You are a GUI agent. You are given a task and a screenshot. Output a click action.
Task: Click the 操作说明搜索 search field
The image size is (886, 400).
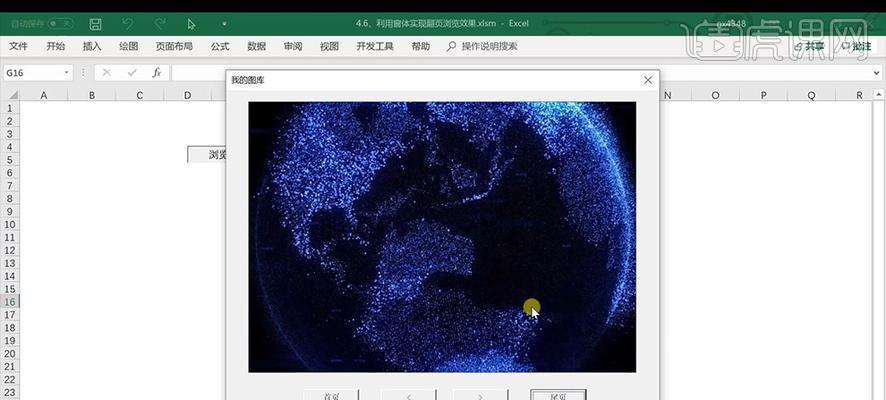click(x=489, y=46)
